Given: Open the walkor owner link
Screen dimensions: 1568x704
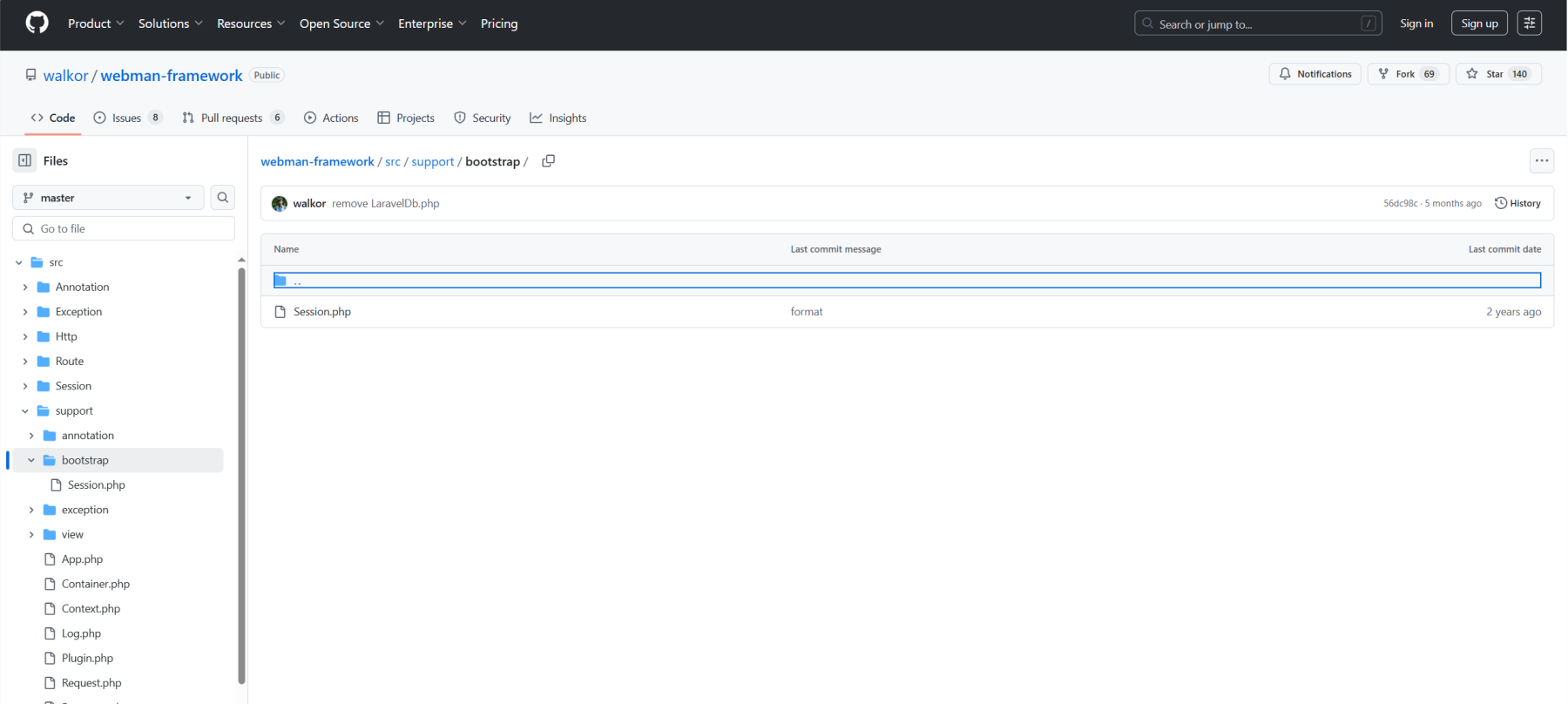Looking at the screenshot, I should pyautogui.click(x=66, y=76).
